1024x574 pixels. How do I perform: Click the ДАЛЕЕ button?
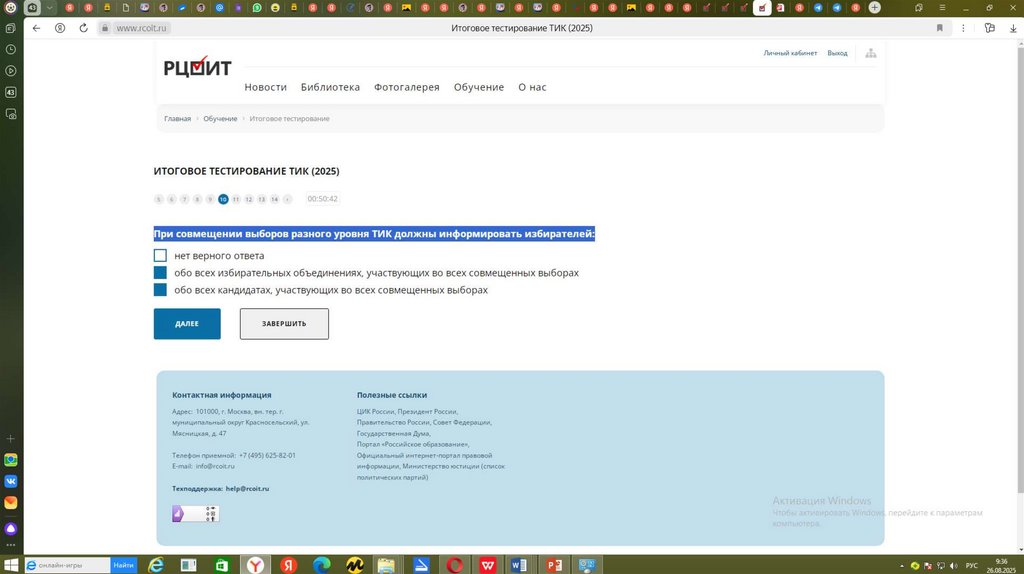coord(187,324)
